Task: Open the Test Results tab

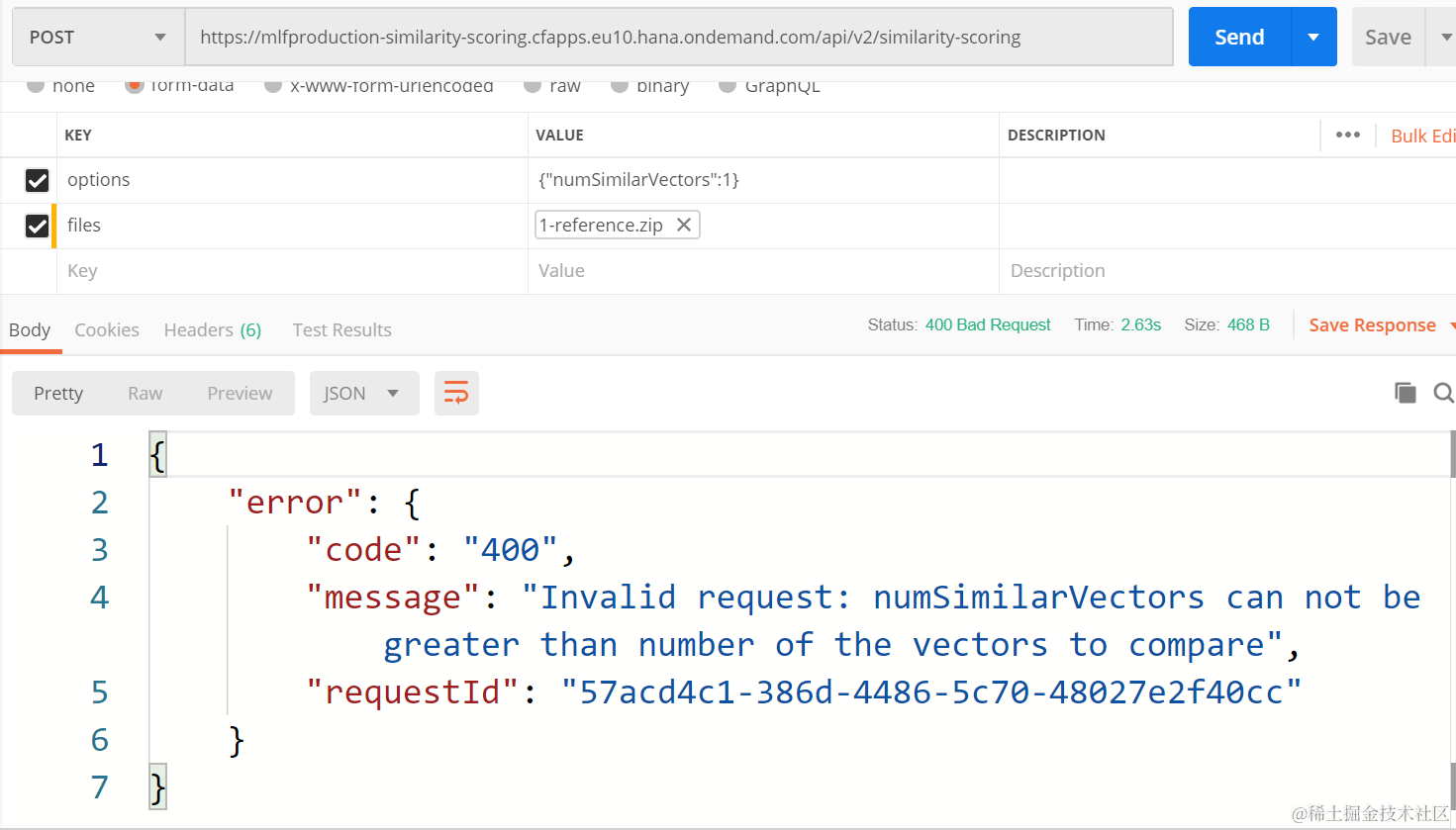Action: [341, 329]
